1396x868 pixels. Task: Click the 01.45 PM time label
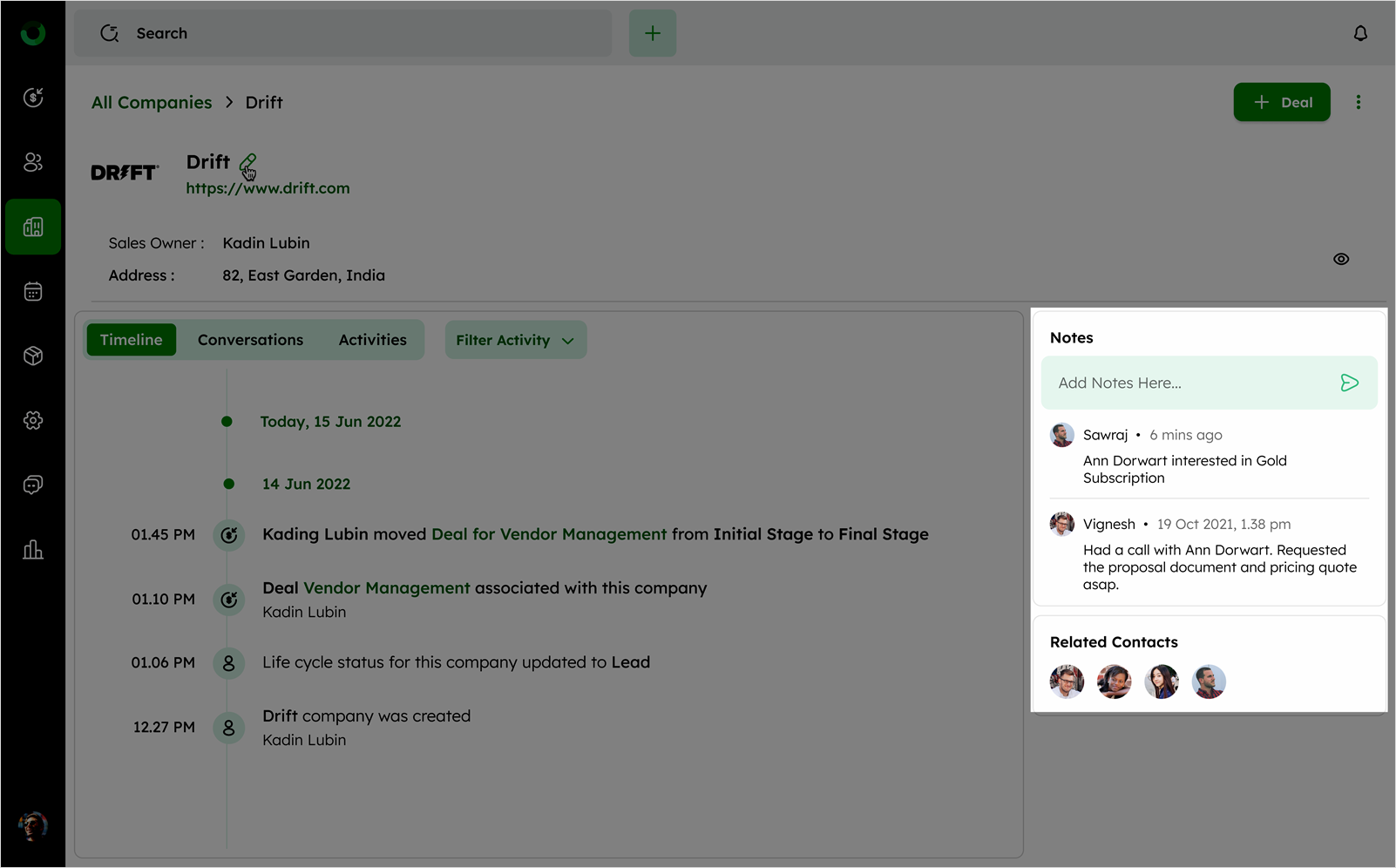163,535
